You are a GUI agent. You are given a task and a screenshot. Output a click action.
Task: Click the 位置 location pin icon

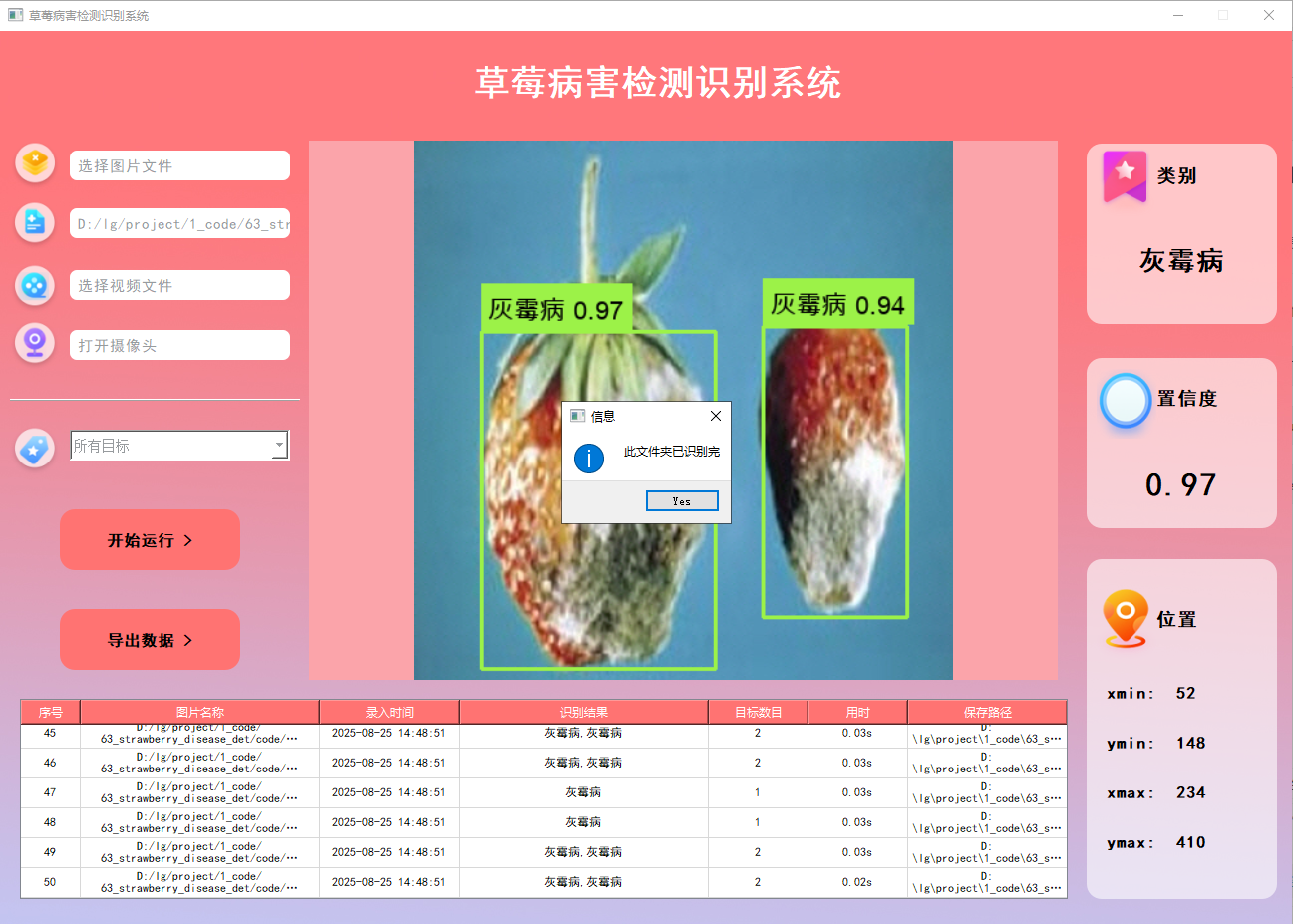click(1124, 618)
